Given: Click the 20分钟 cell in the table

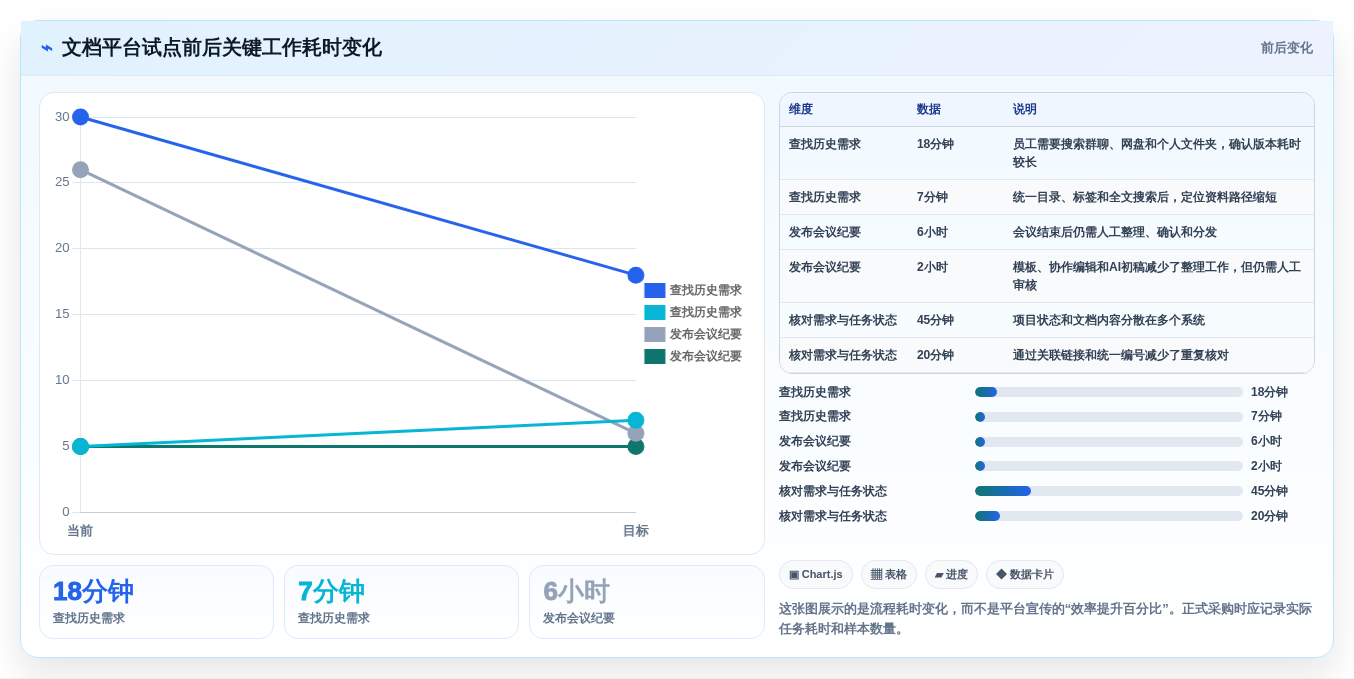Looking at the screenshot, I should pyautogui.click(x=935, y=356).
